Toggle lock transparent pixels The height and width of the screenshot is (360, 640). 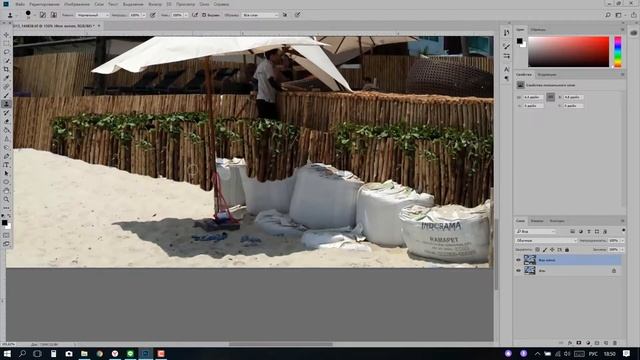(537, 249)
